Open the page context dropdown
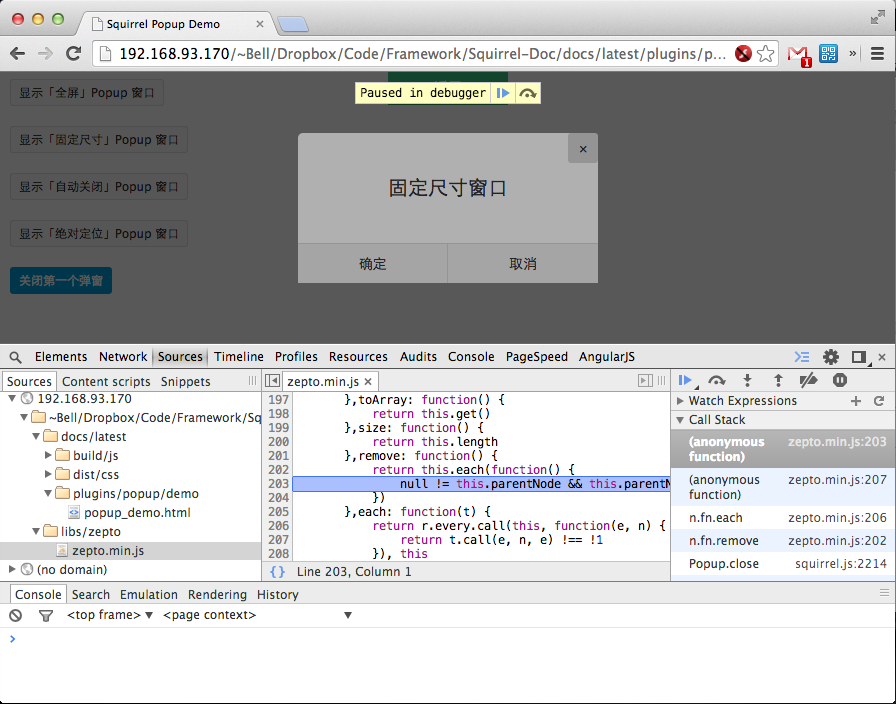 click(x=257, y=615)
